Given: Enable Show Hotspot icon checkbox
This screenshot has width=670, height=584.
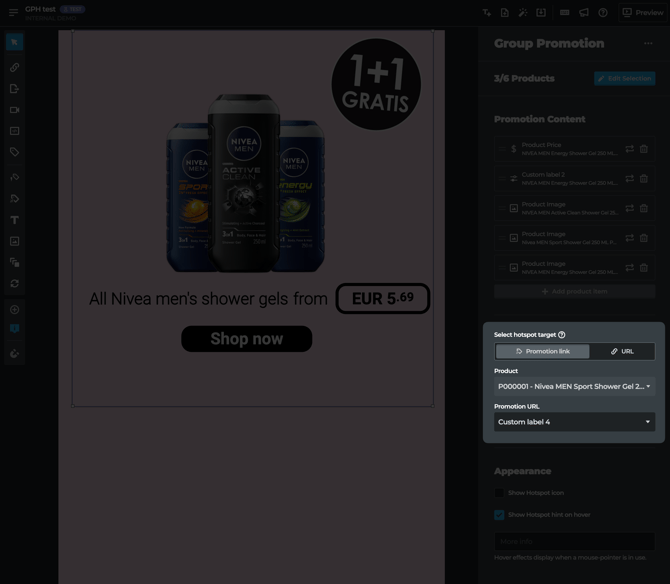Looking at the screenshot, I should pyautogui.click(x=499, y=493).
